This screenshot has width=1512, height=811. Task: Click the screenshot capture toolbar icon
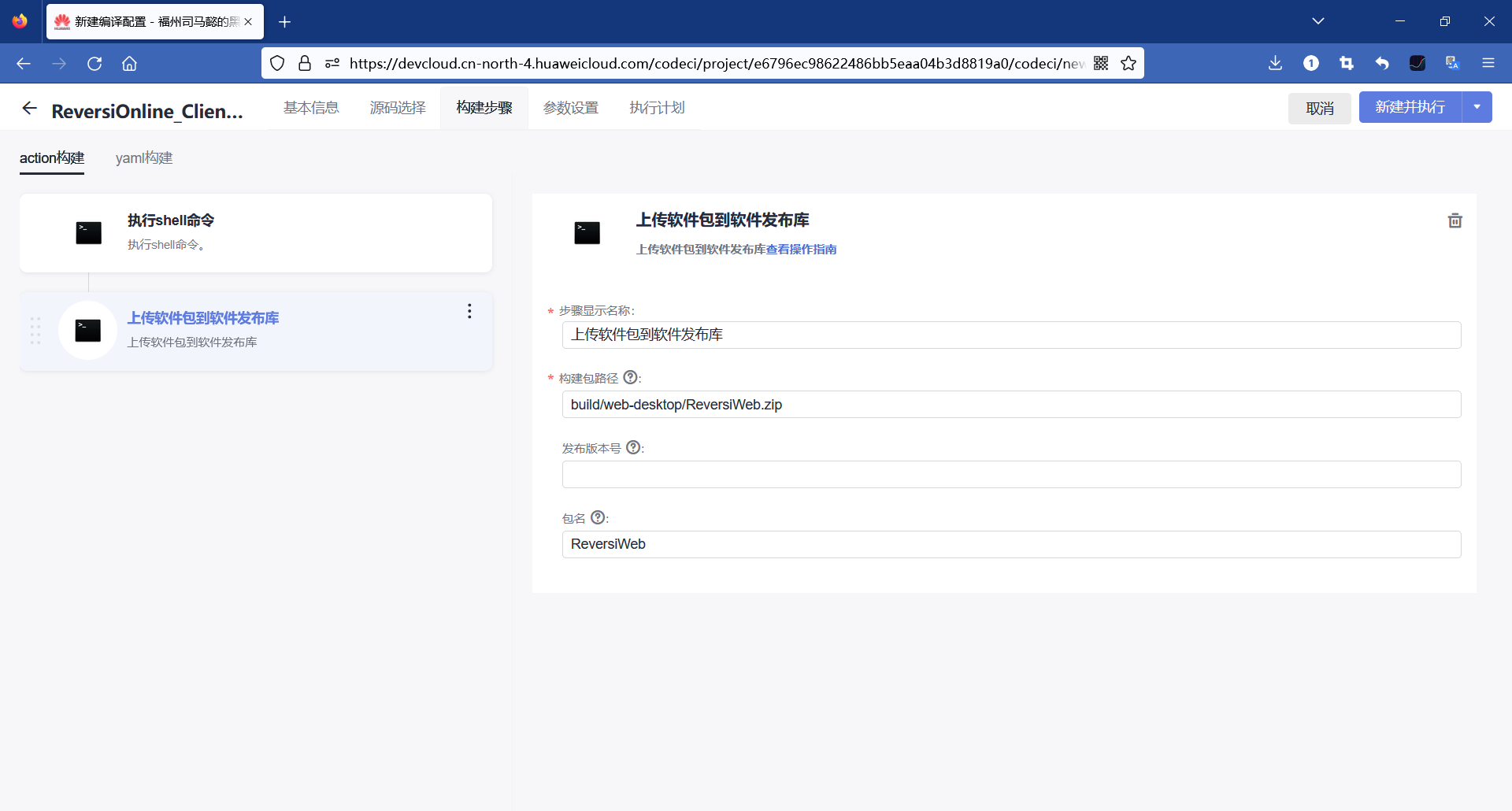click(x=1347, y=63)
